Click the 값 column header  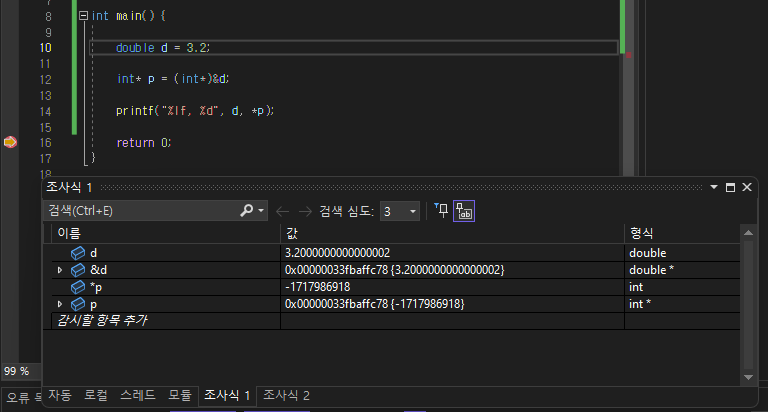[453, 233]
